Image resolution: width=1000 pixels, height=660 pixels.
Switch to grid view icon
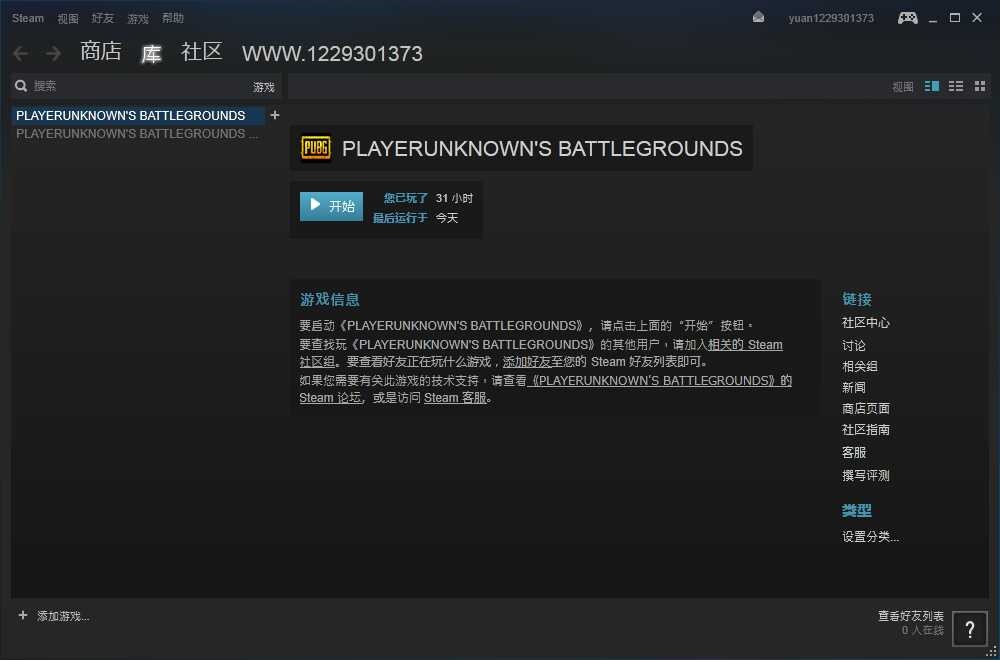[x=980, y=86]
